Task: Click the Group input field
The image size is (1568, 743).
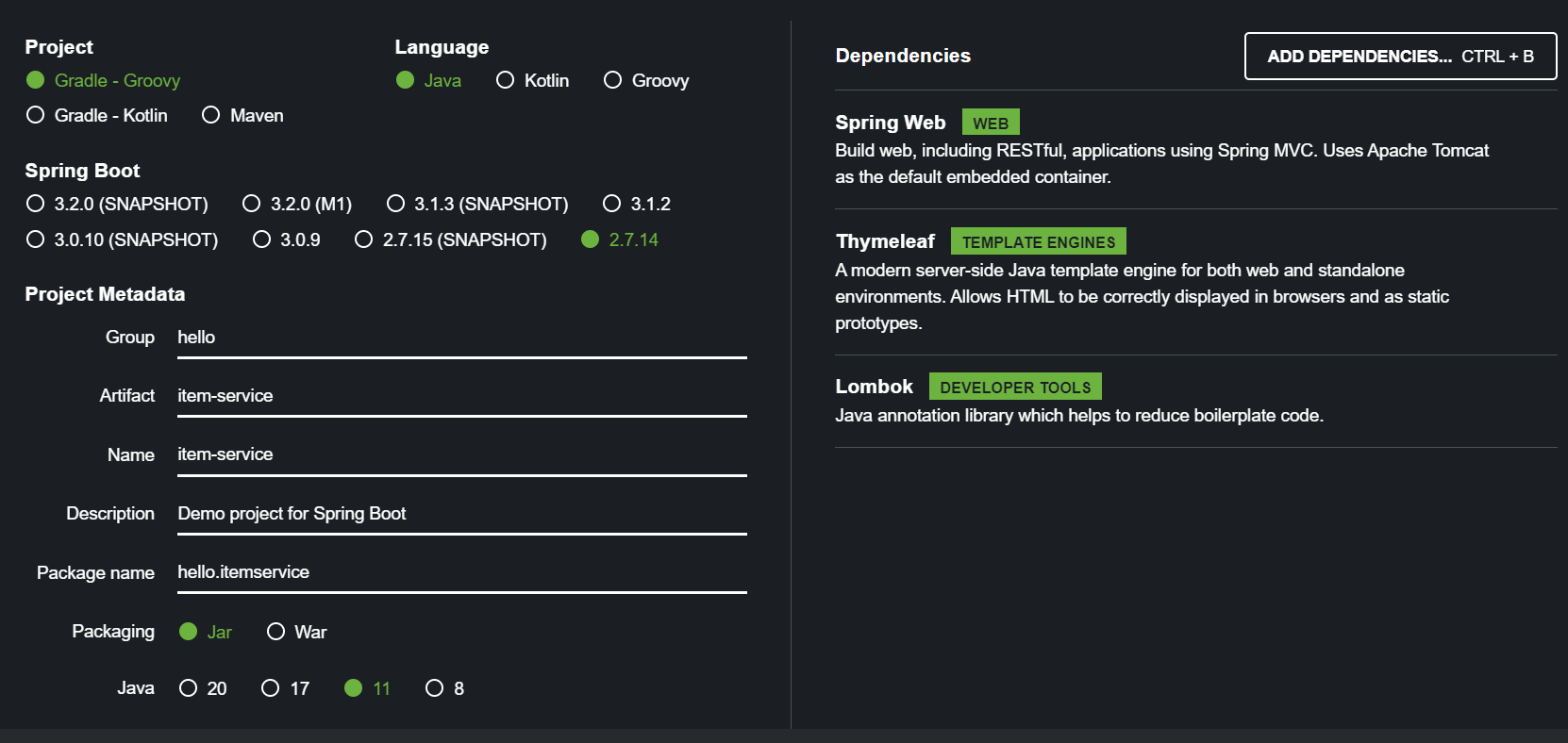Action: (462, 338)
